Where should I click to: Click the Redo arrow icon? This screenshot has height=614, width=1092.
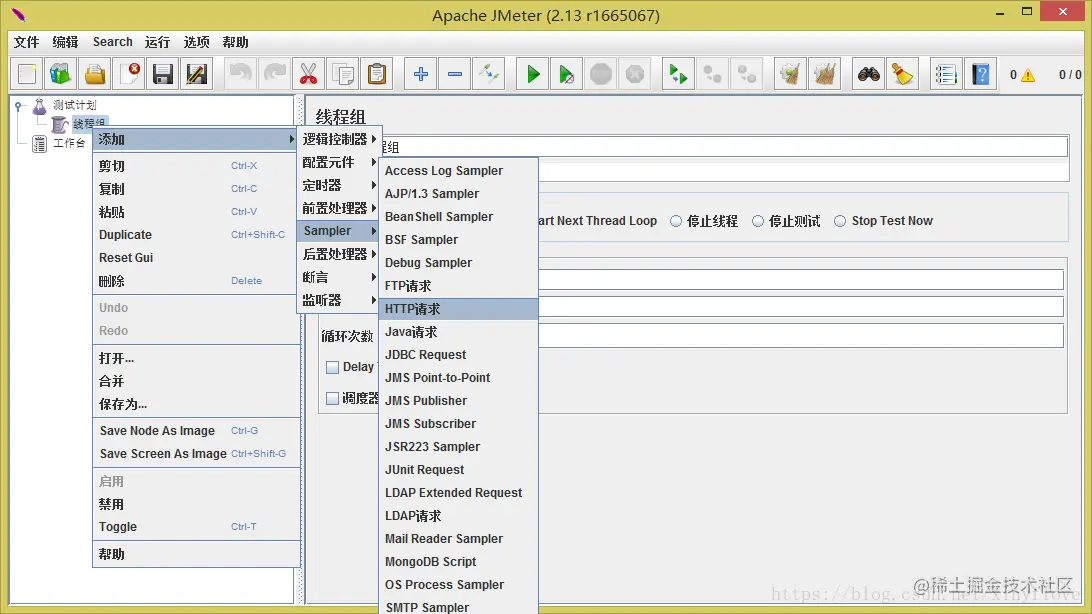point(274,74)
